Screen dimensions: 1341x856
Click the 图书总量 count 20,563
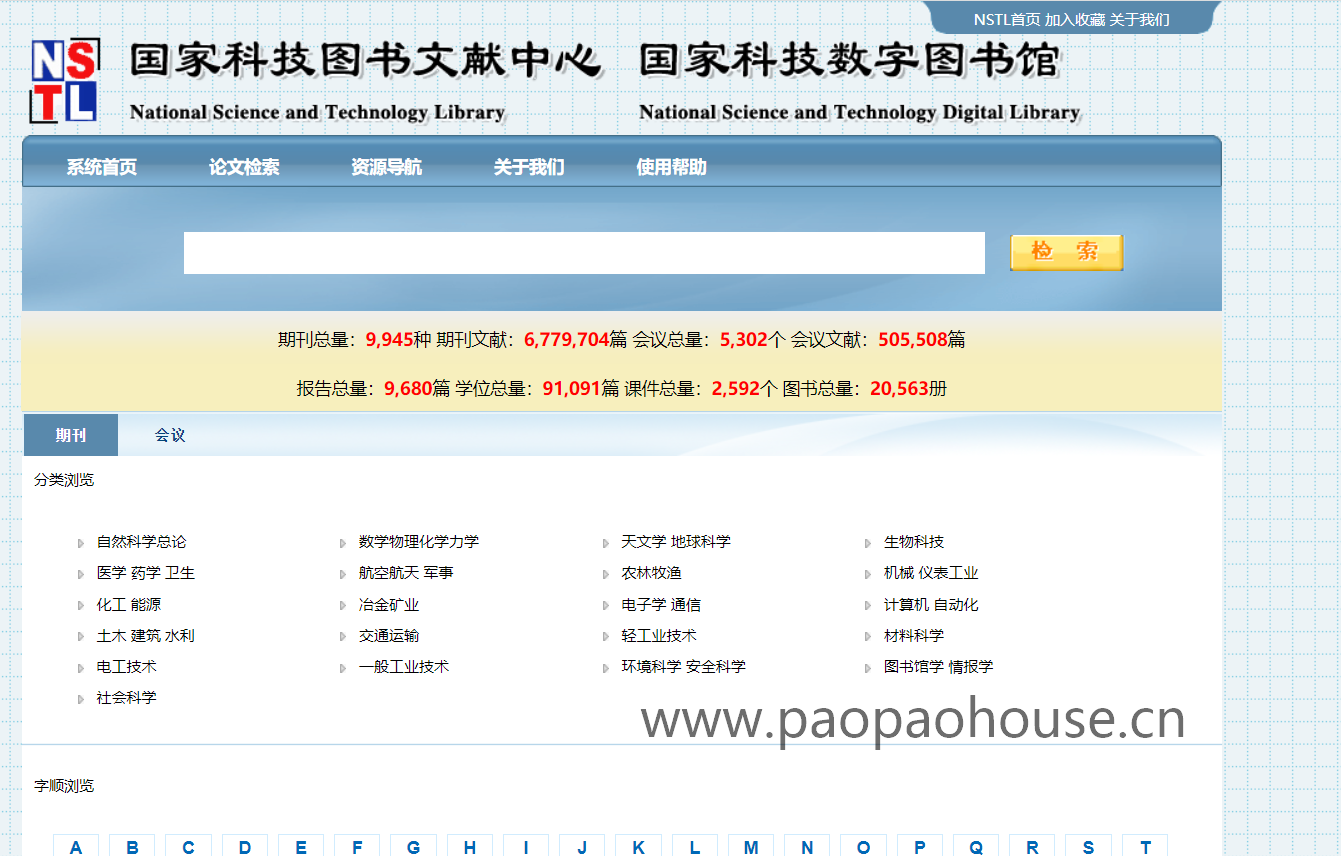pyautogui.click(x=899, y=389)
